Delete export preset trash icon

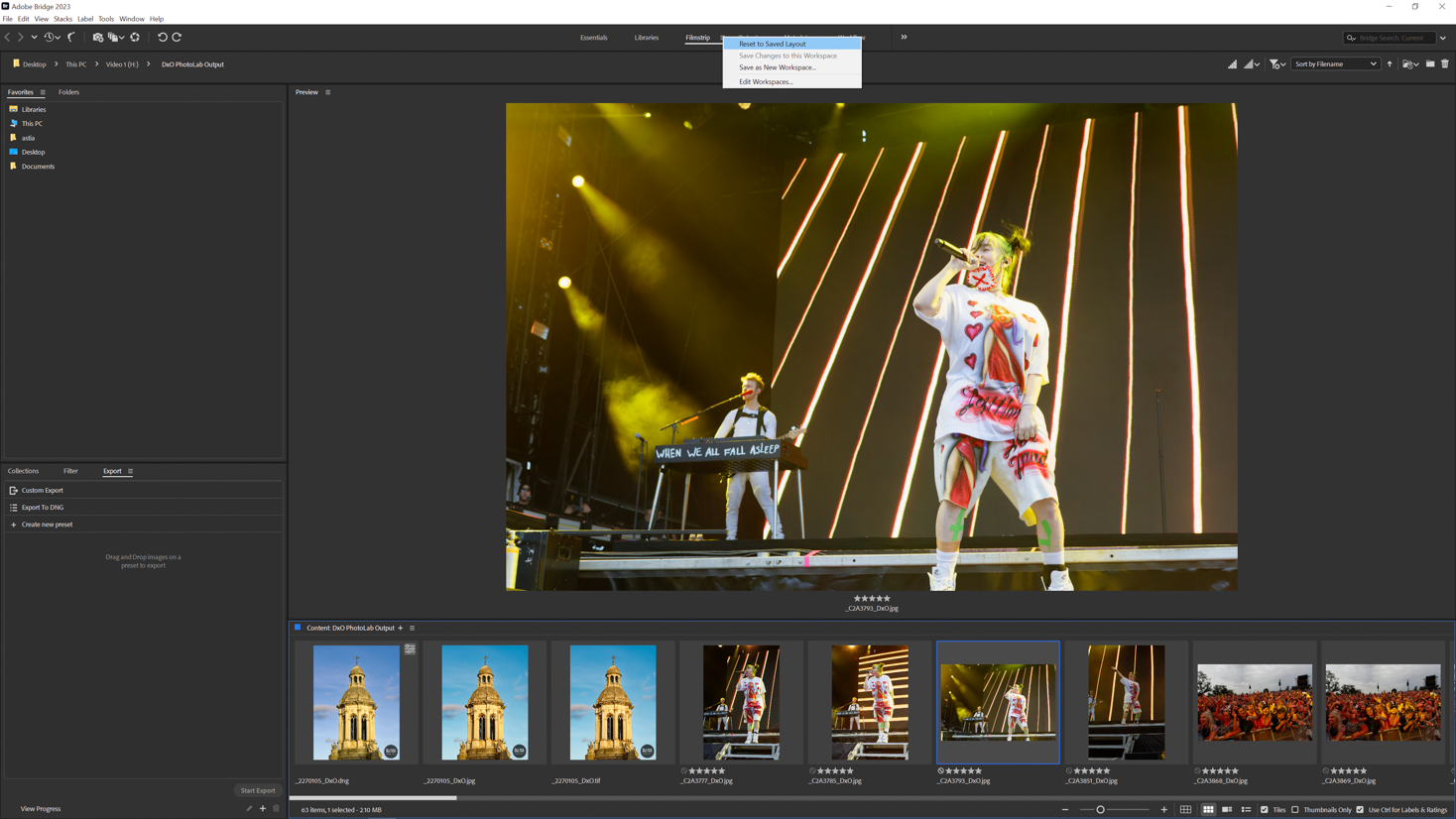click(x=277, y=809)
